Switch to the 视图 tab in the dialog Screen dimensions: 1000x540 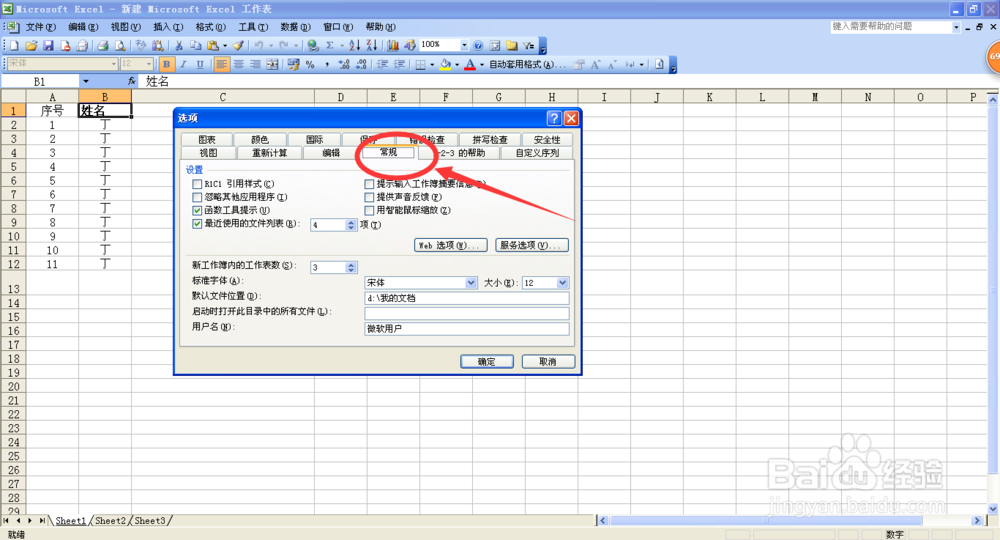(208, 153)
